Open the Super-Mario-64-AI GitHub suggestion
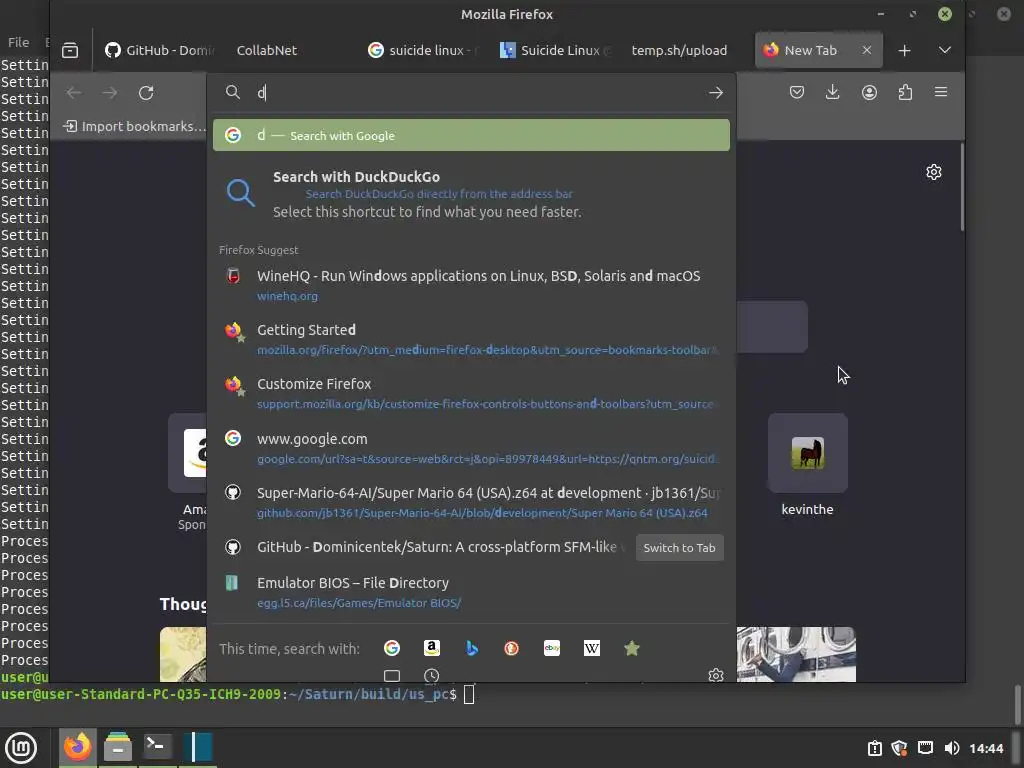 [472, 502]
